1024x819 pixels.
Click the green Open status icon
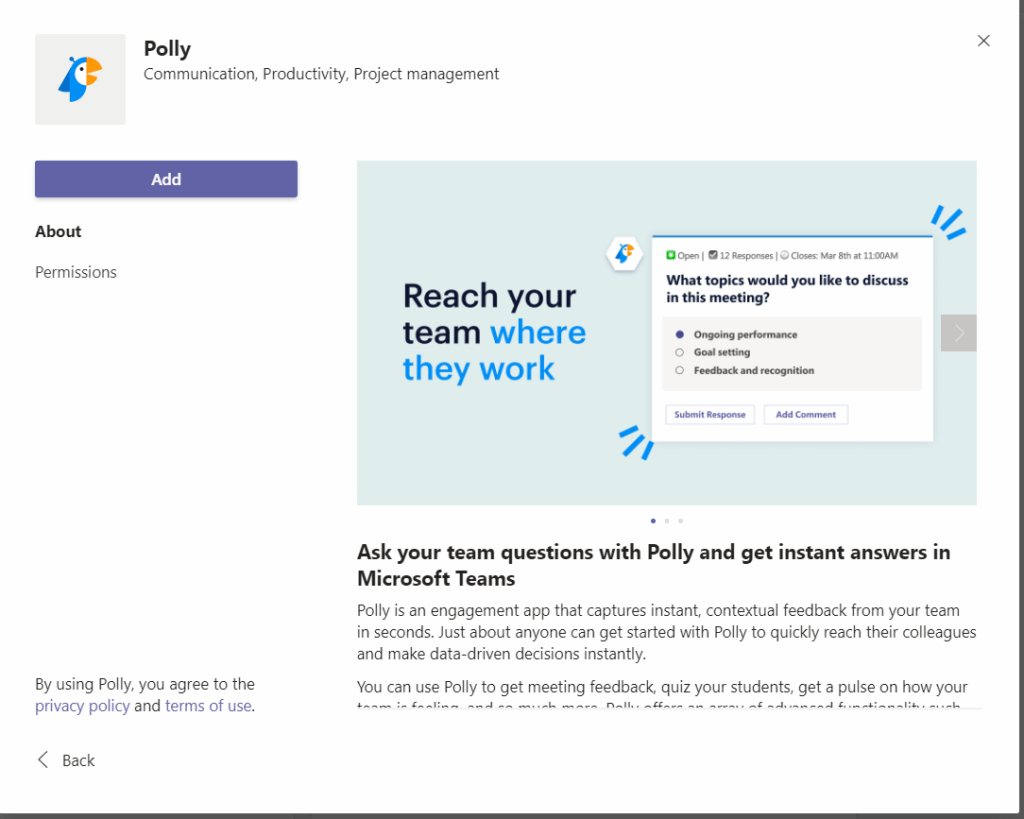[671, 256]
